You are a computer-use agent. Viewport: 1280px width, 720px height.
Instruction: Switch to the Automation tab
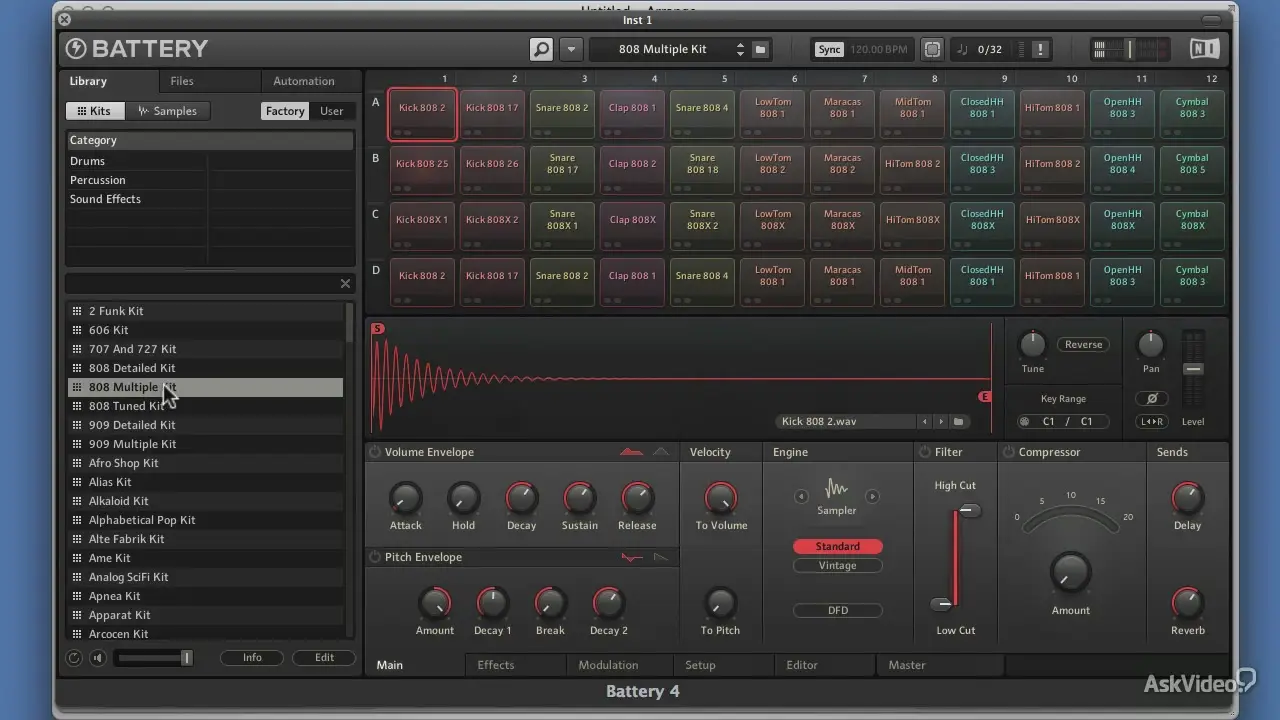pyautogui.click(x=304, y=81)
